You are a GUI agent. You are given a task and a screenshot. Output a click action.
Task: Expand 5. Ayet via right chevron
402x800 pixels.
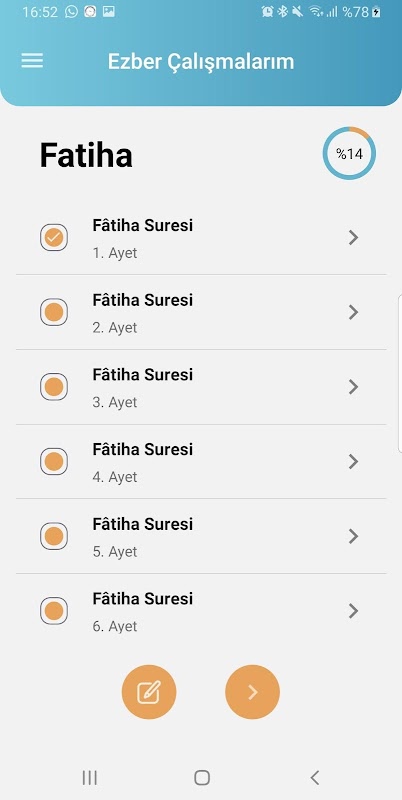pos(353,536)
